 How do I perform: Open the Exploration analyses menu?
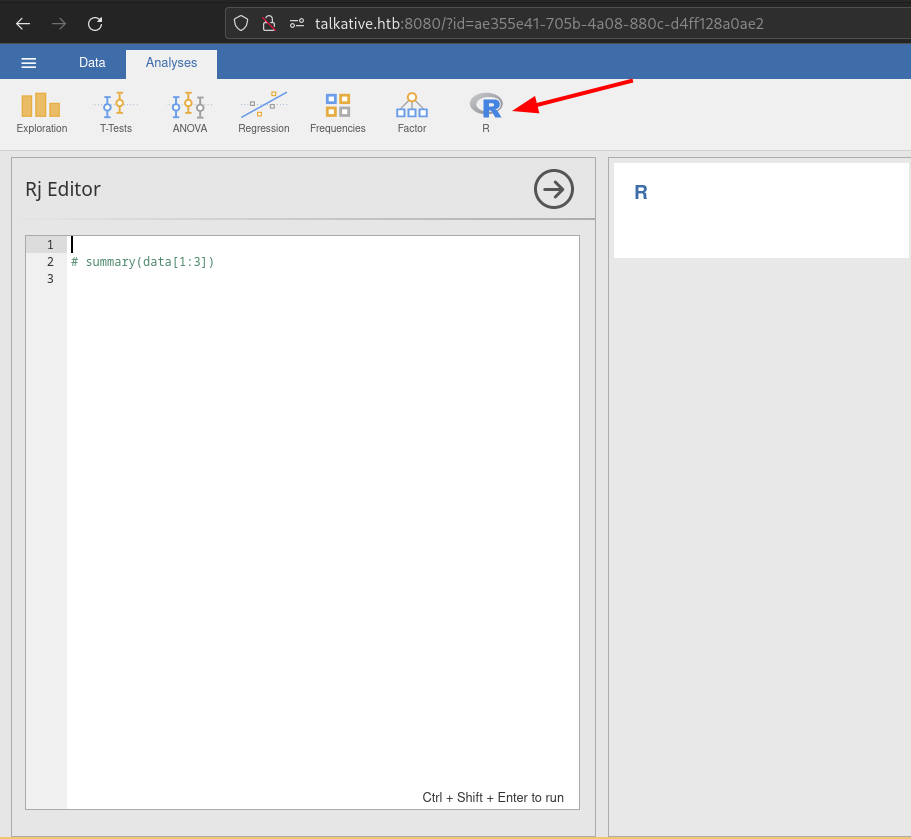pyautogui.click(x=41, y=112)
